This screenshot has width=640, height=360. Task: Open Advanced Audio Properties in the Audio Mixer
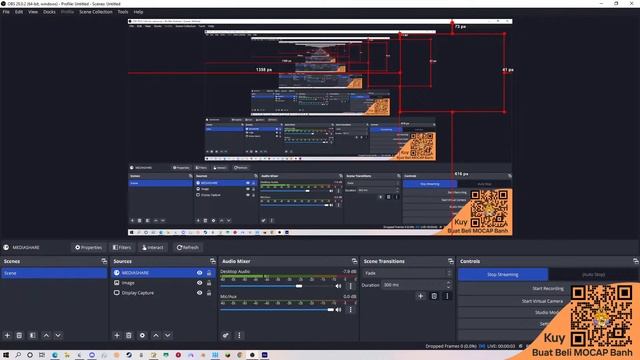pyautogui.click(x=226, y=335)
